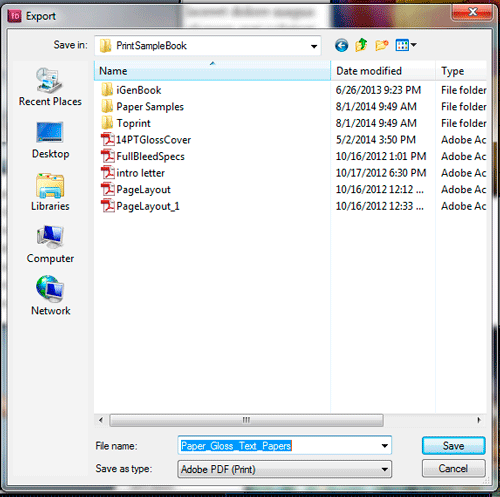The height and width of the screenshot is (497, 500).
Task: Go back using the blue back arrow icon
Action: point(341,45)
